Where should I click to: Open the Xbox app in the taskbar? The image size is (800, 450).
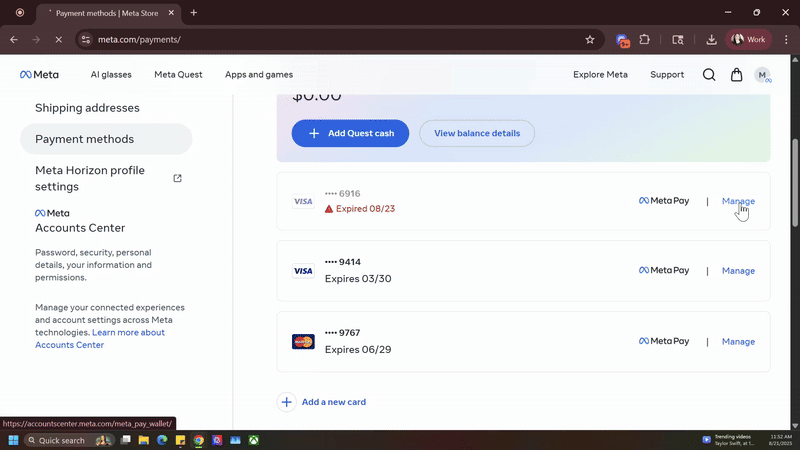254,440
